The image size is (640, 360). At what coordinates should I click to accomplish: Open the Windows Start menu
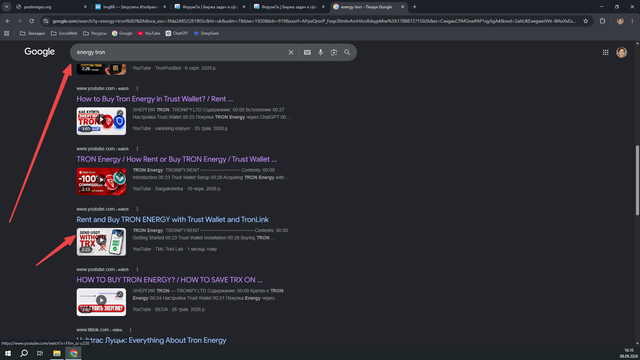pyautogui.click(x=8, y=353)
